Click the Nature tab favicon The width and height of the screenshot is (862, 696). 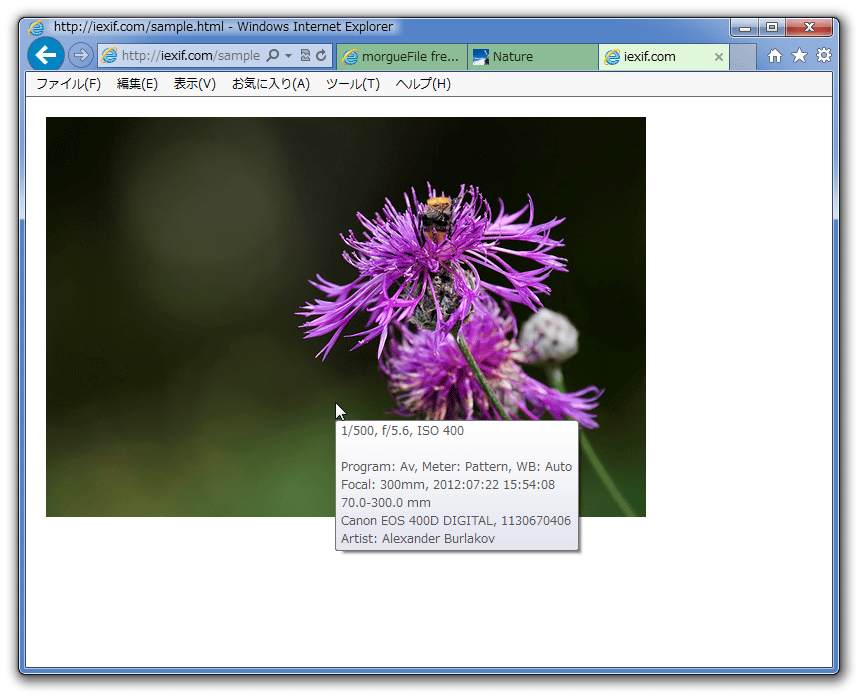point(480,57)
